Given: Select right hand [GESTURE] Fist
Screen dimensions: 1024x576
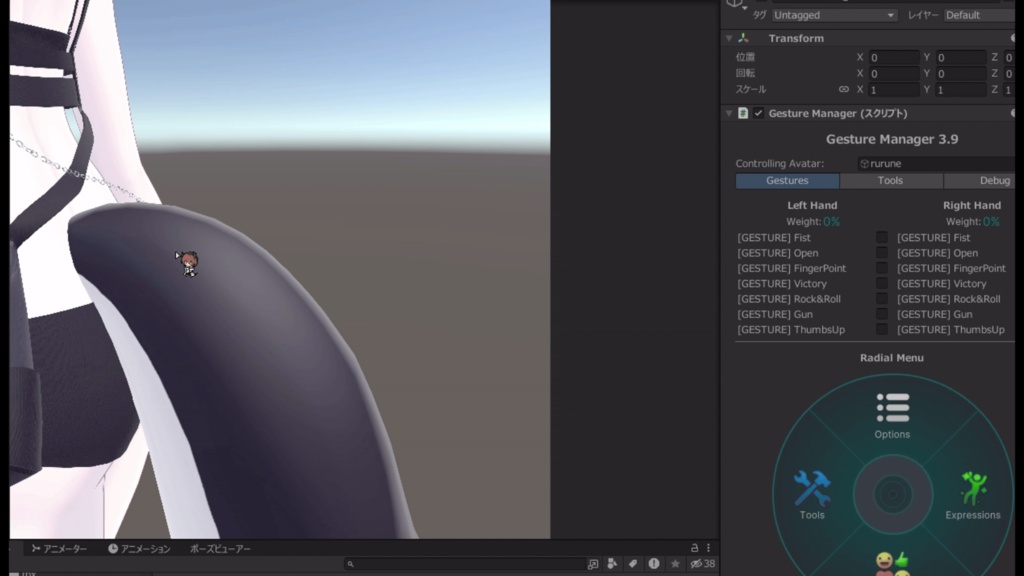Looking at the screenshot, I should pyautogui.click(x=934, y=238).
